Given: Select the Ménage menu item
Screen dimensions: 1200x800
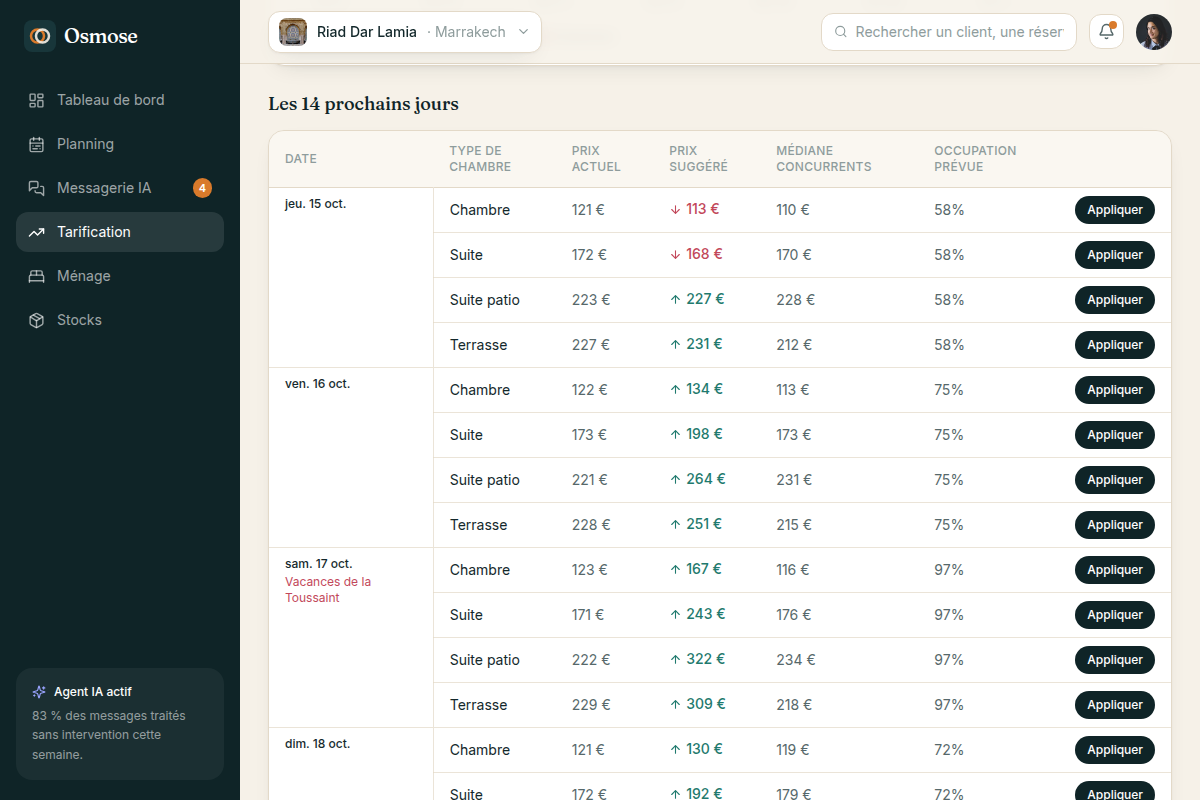Looking at the screenshot, I should click(120, 276).
